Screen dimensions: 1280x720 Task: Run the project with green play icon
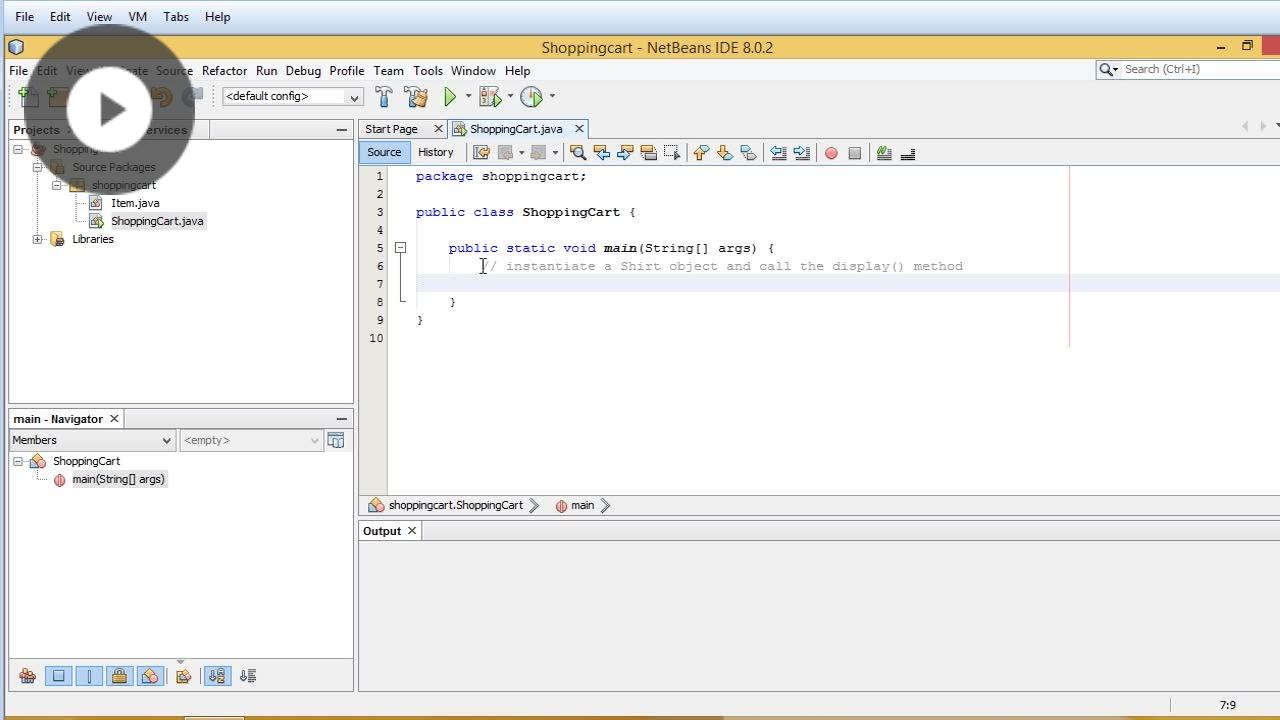point(450,96)
